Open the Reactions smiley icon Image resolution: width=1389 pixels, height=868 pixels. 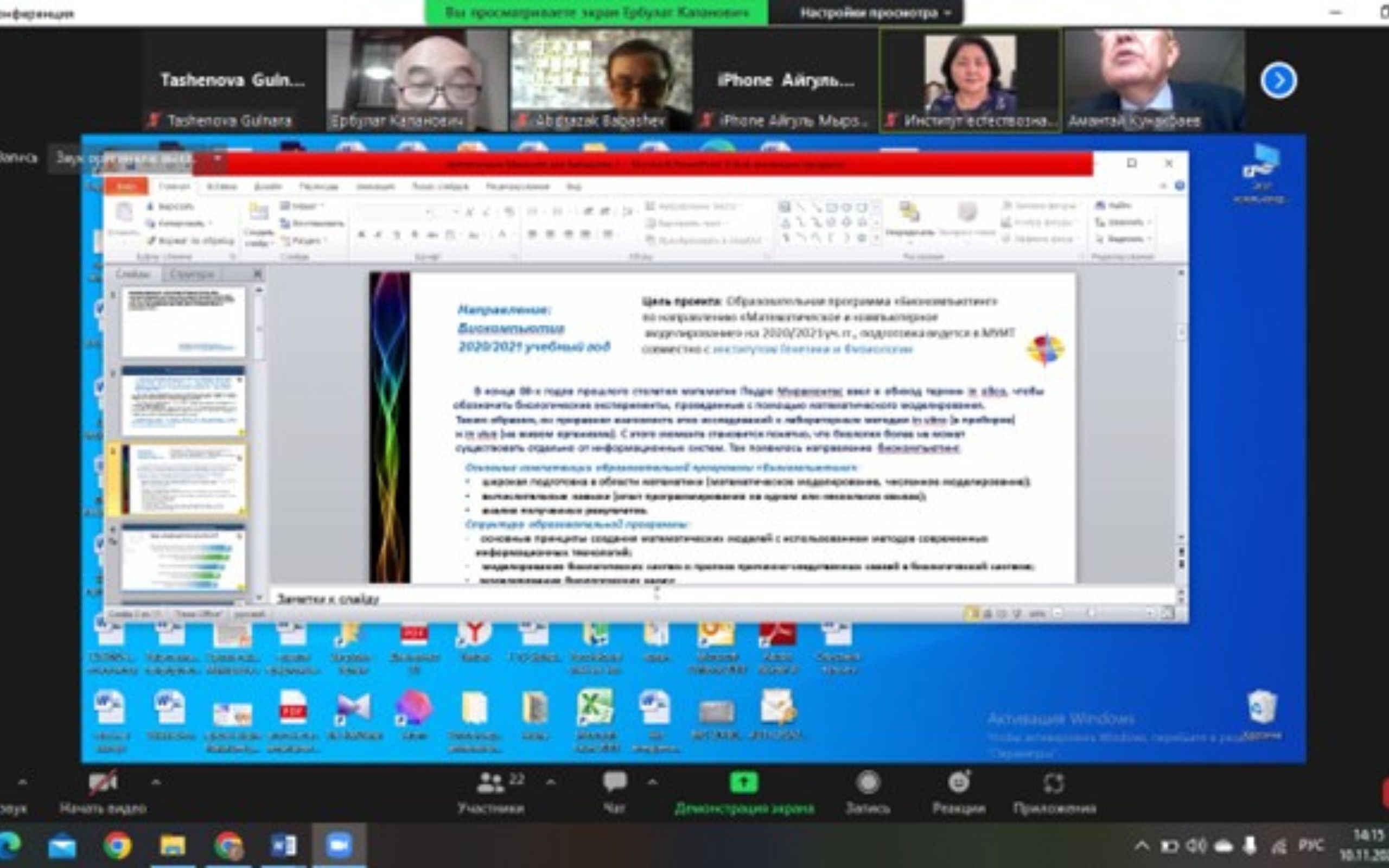[959, 782]
